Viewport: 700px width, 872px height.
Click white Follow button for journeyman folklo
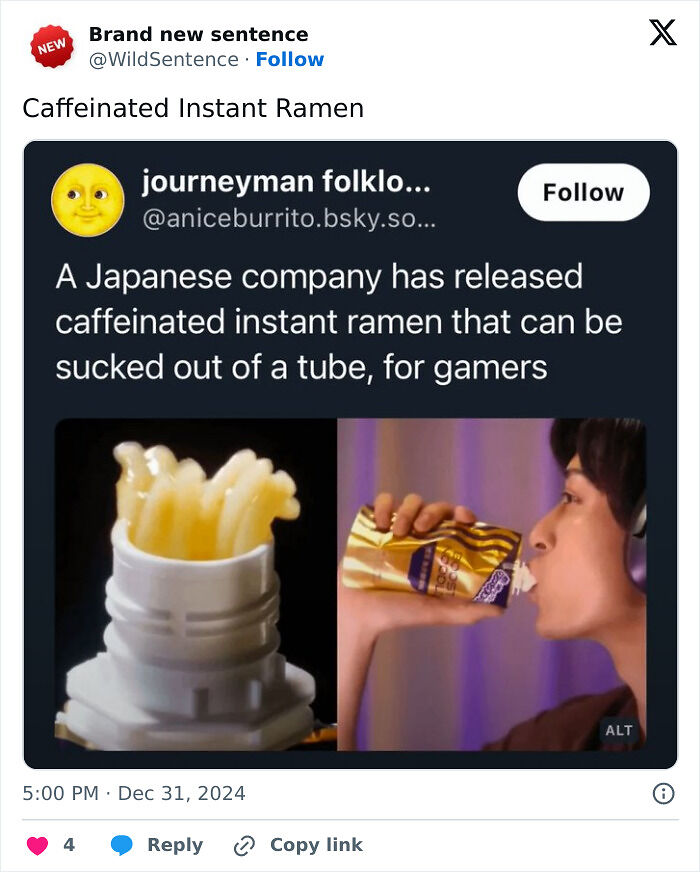click(583, 192)
